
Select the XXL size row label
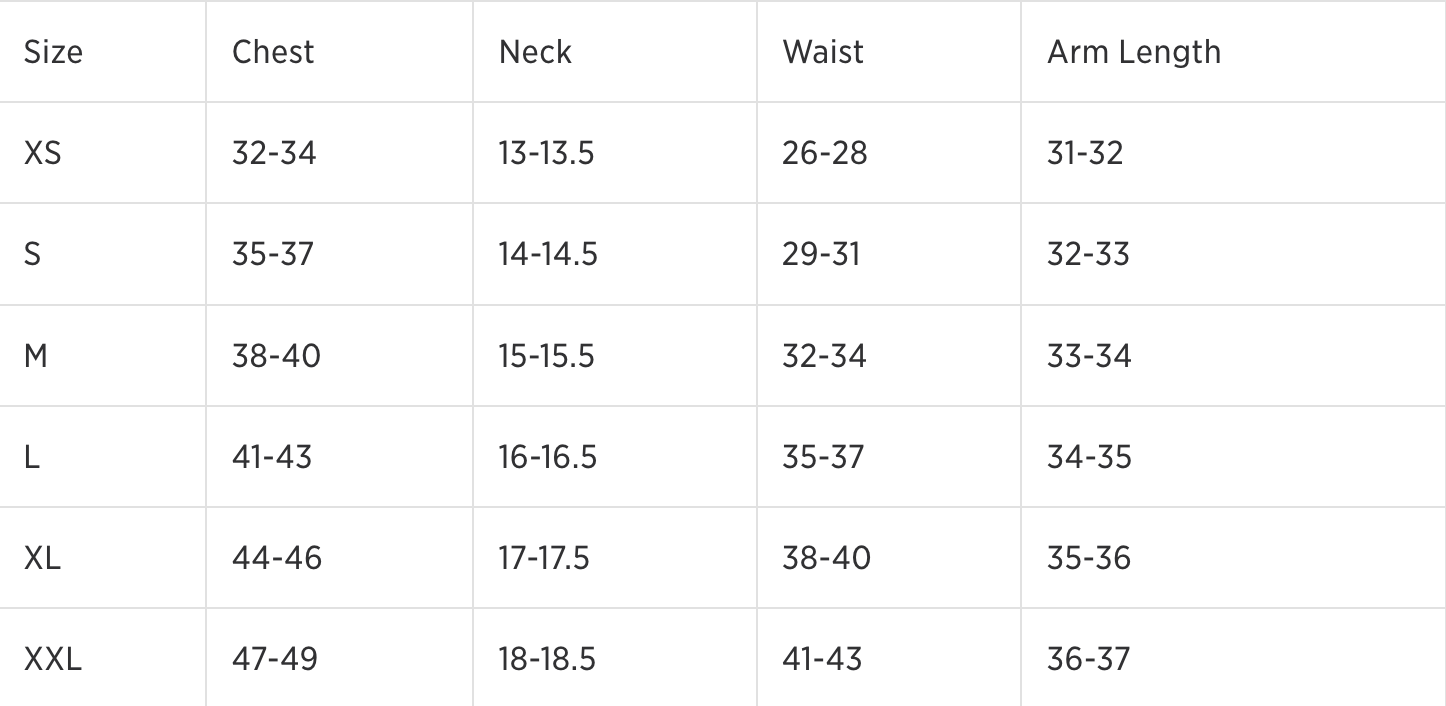[x=53, y=659]
